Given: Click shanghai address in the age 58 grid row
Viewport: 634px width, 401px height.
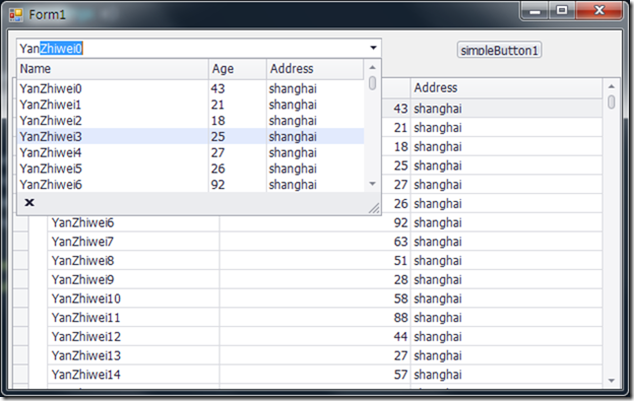Looking at the screenshot, I should [506, 299].
